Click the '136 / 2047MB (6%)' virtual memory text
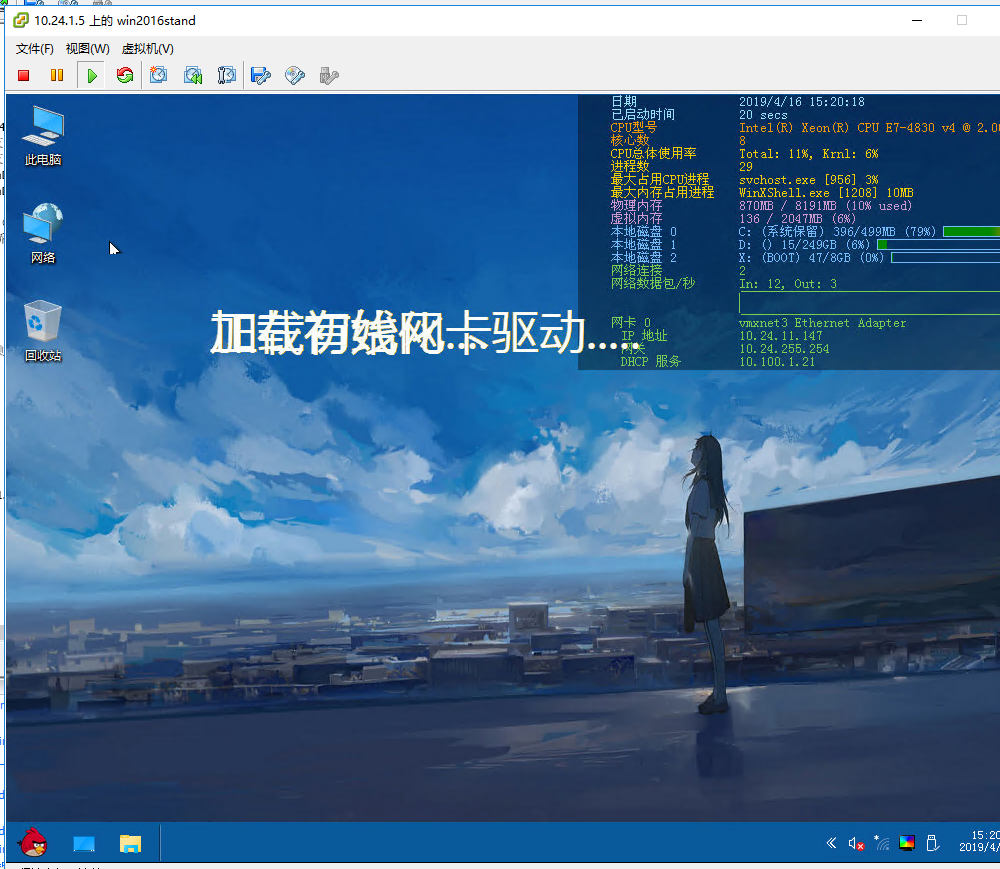Viewport: 1000px width, 869px height. click(x=797, y=219)
